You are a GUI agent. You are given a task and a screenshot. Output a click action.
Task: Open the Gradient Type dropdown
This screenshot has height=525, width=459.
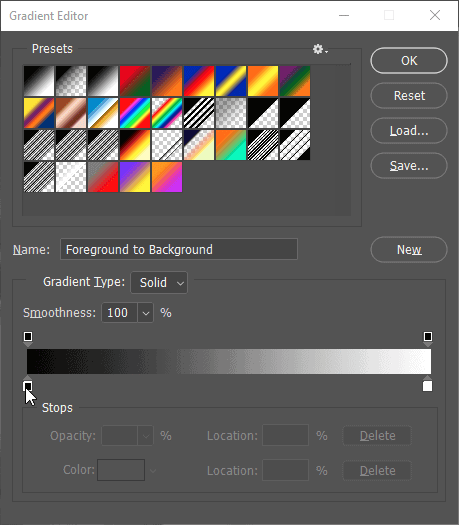pos(159,283)
